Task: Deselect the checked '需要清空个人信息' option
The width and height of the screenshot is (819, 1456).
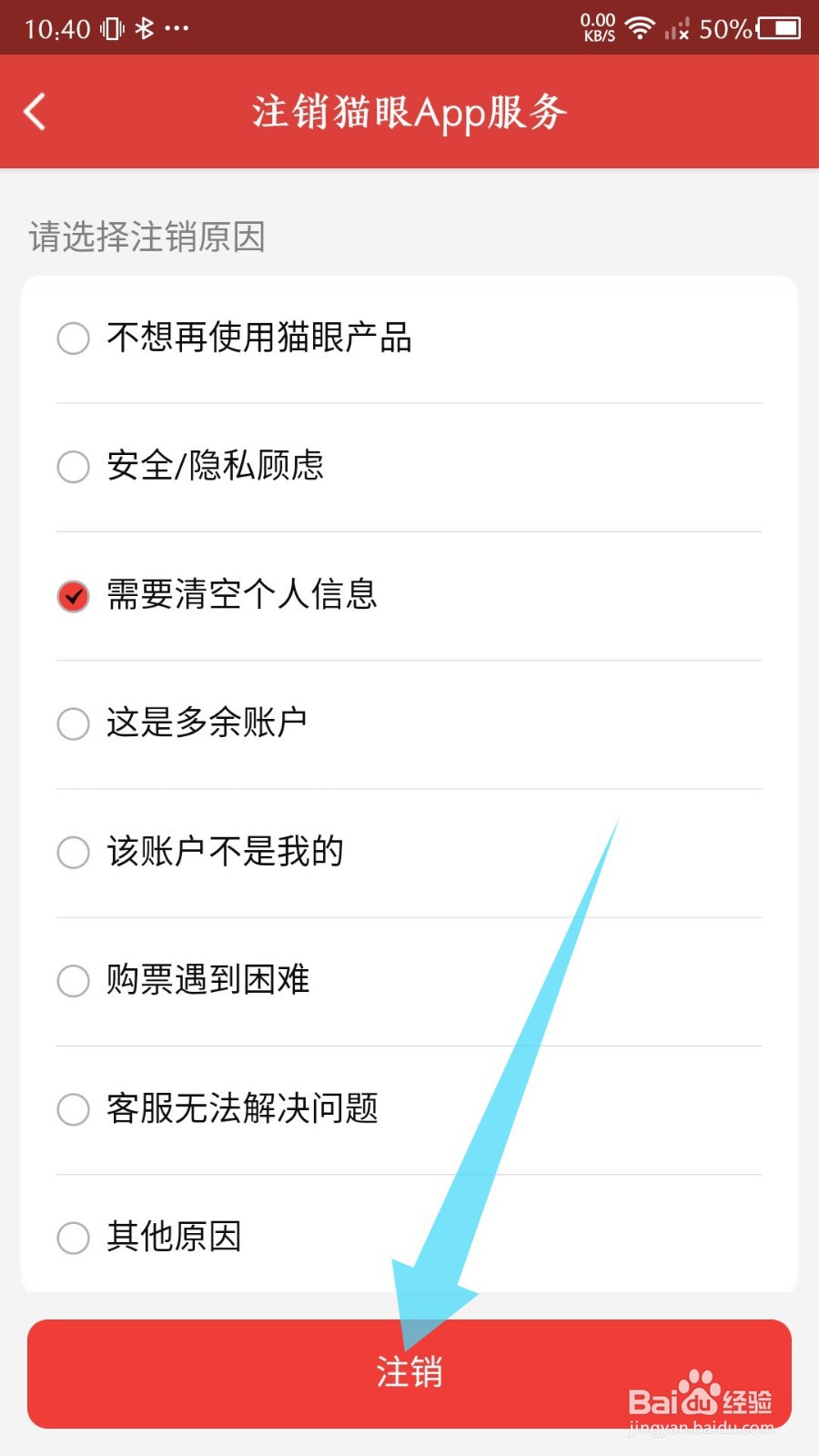Action: pos(74,596)
